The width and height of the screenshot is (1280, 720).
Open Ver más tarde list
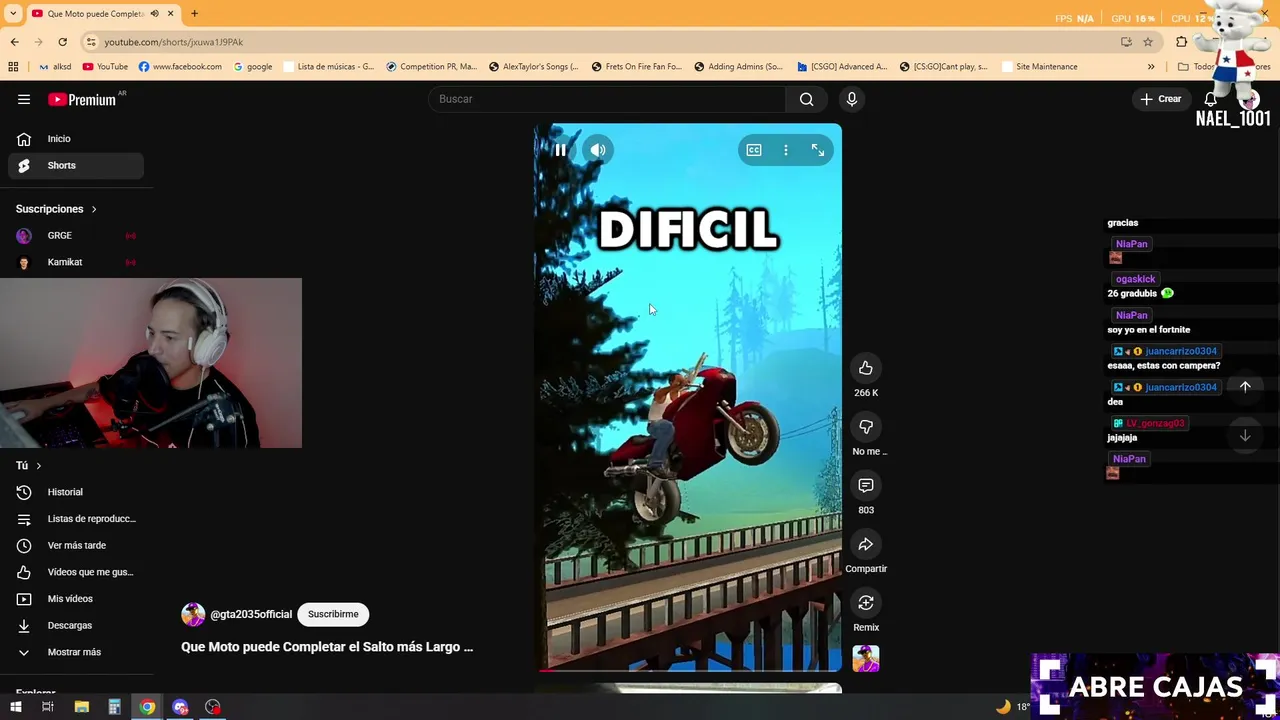(x=76, y=545)
